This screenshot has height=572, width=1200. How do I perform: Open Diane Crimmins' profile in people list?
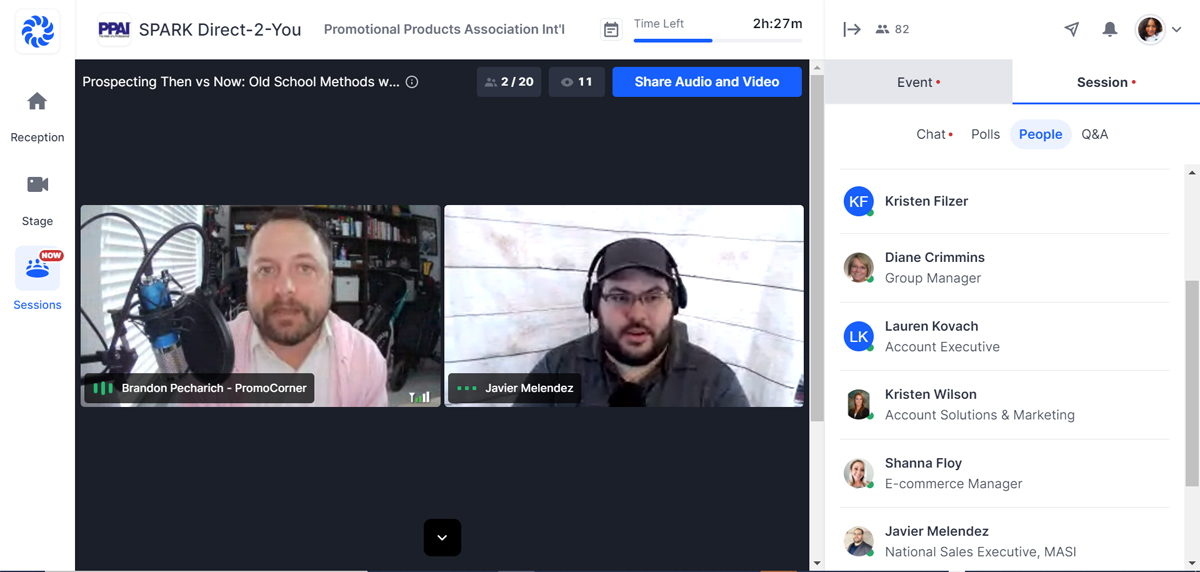coord(934,257)
